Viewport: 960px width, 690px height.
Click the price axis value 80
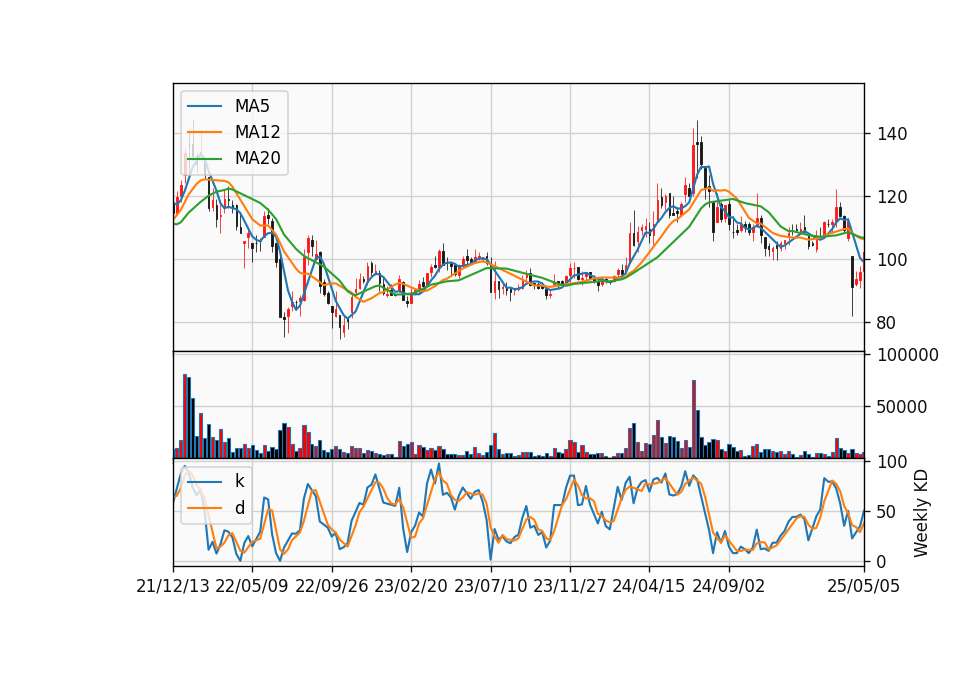pos(887,323)
